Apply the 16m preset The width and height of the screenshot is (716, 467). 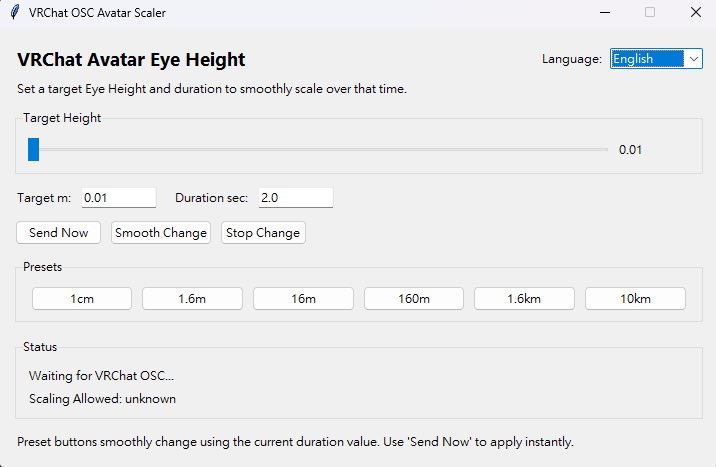tap(303, 299)
